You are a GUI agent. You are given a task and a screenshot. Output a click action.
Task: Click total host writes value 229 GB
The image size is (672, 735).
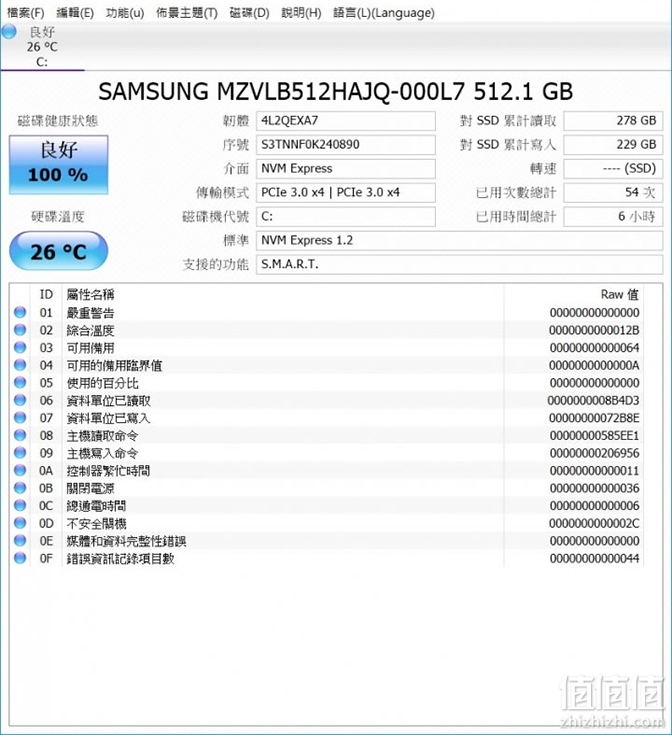point(613,145)
